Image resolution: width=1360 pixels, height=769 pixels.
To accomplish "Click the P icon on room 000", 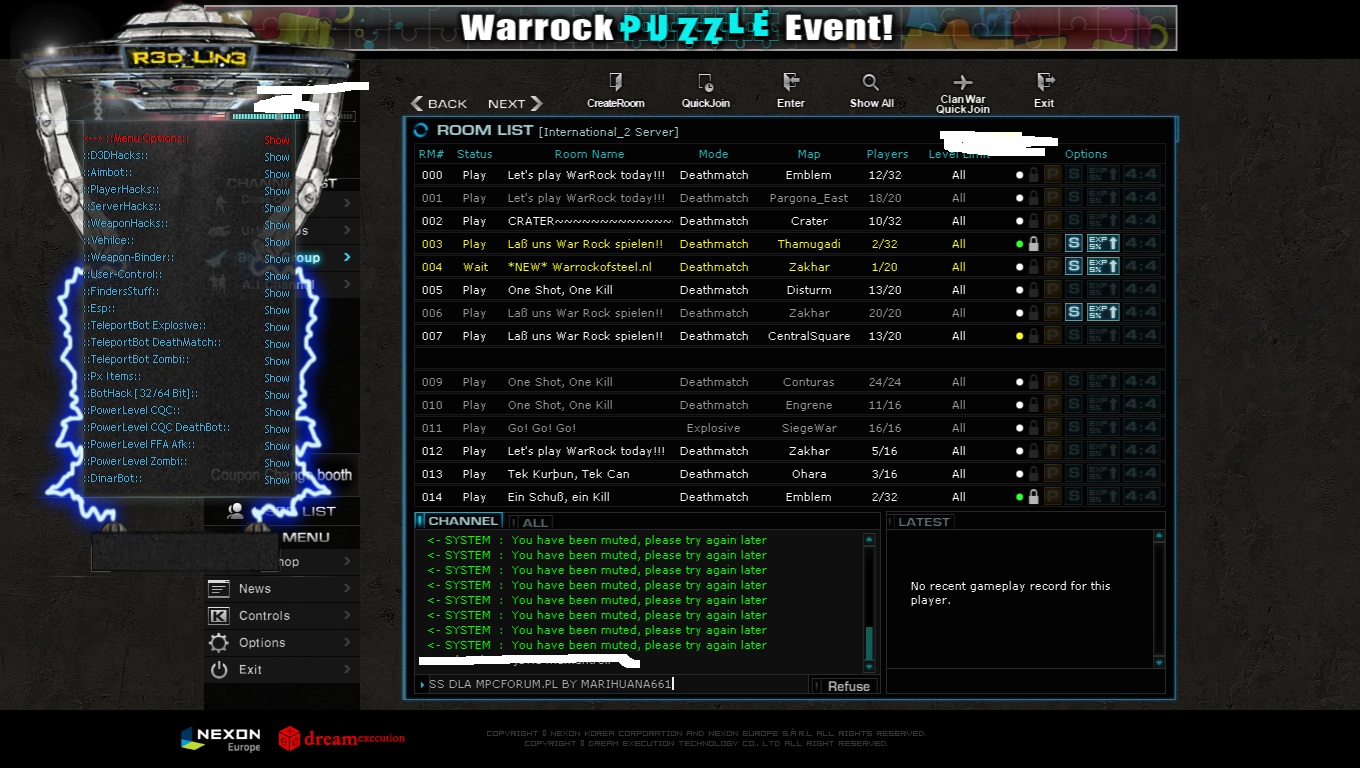I will point(1052,175).
